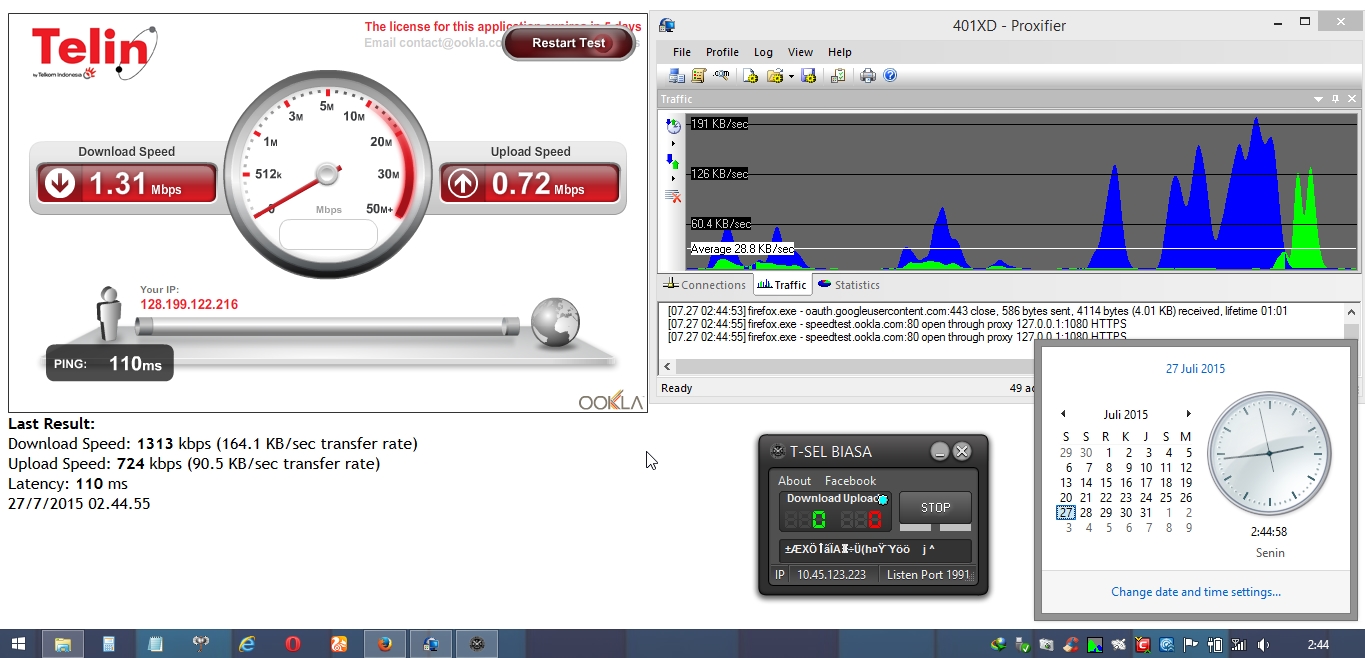Click the Download Speed 1.31 Mbps display
This screenshot has height=658, width=1365.
127,184
